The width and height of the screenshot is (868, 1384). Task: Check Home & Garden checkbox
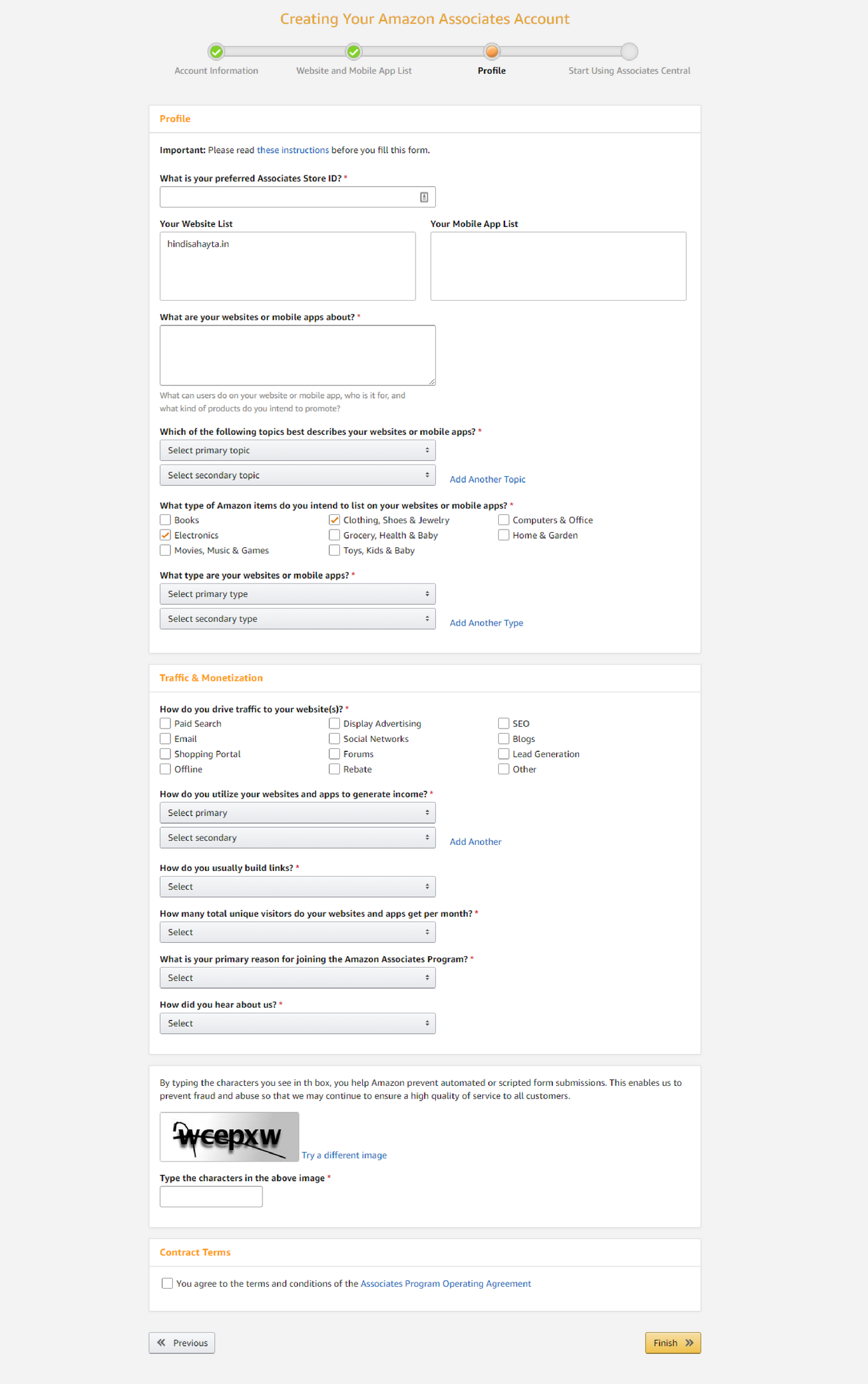tap(503, 535)
